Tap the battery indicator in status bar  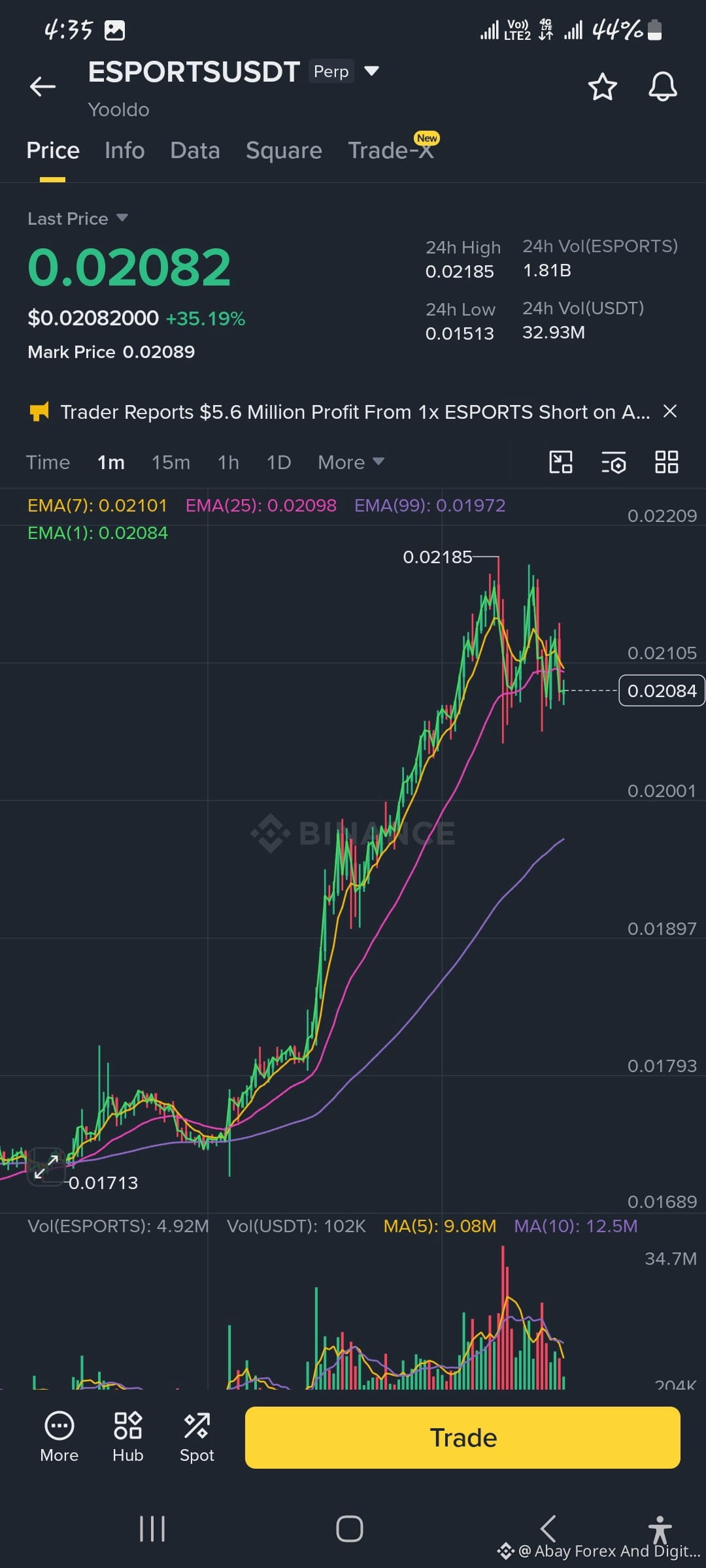(x=654, y=30)
